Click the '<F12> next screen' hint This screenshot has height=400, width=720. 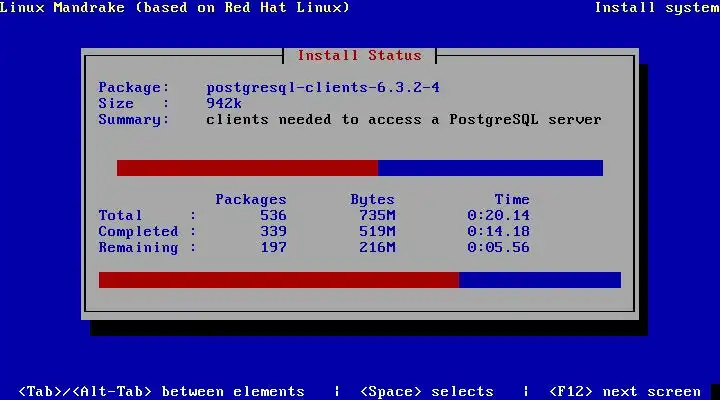[x=625, y=392]
